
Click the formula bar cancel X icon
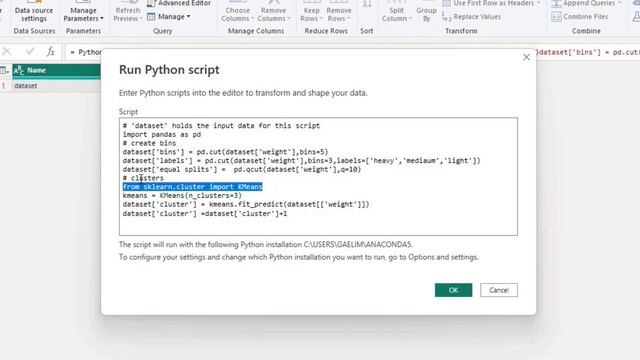coord(7,51)
